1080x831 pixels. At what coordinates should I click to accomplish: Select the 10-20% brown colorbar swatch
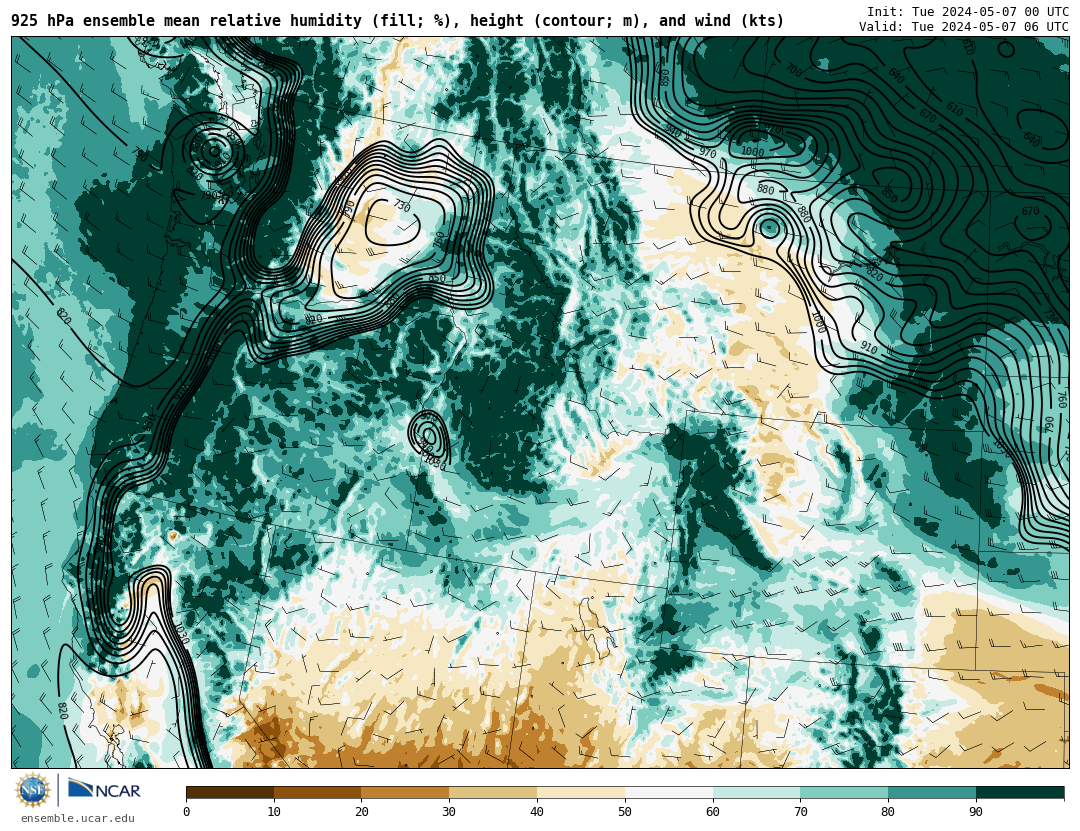318,792
